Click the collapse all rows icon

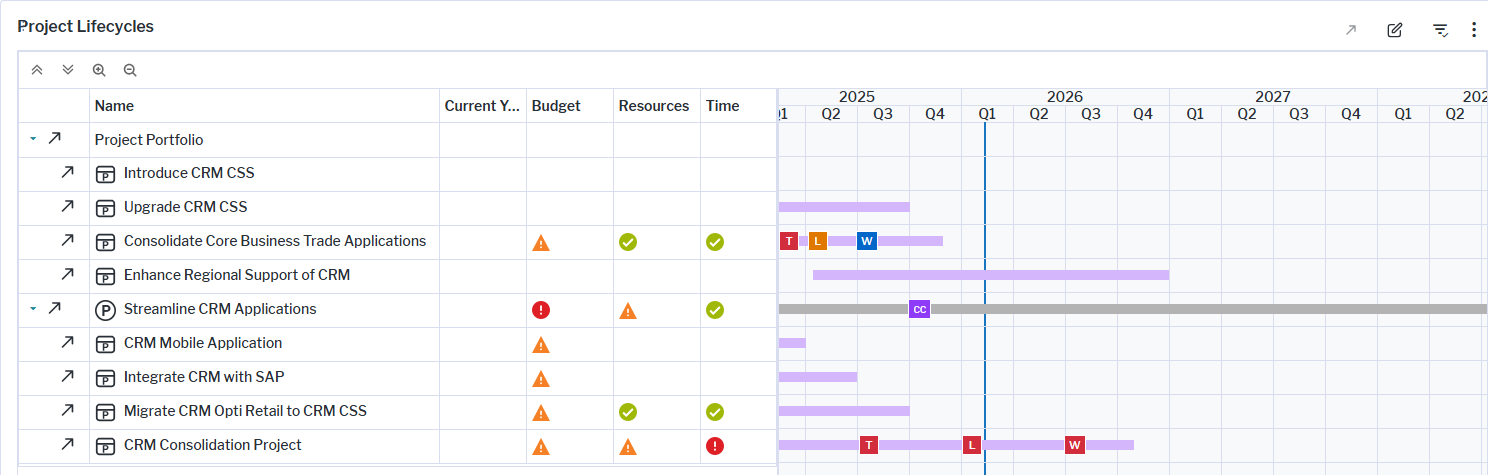tap(37, 70)
